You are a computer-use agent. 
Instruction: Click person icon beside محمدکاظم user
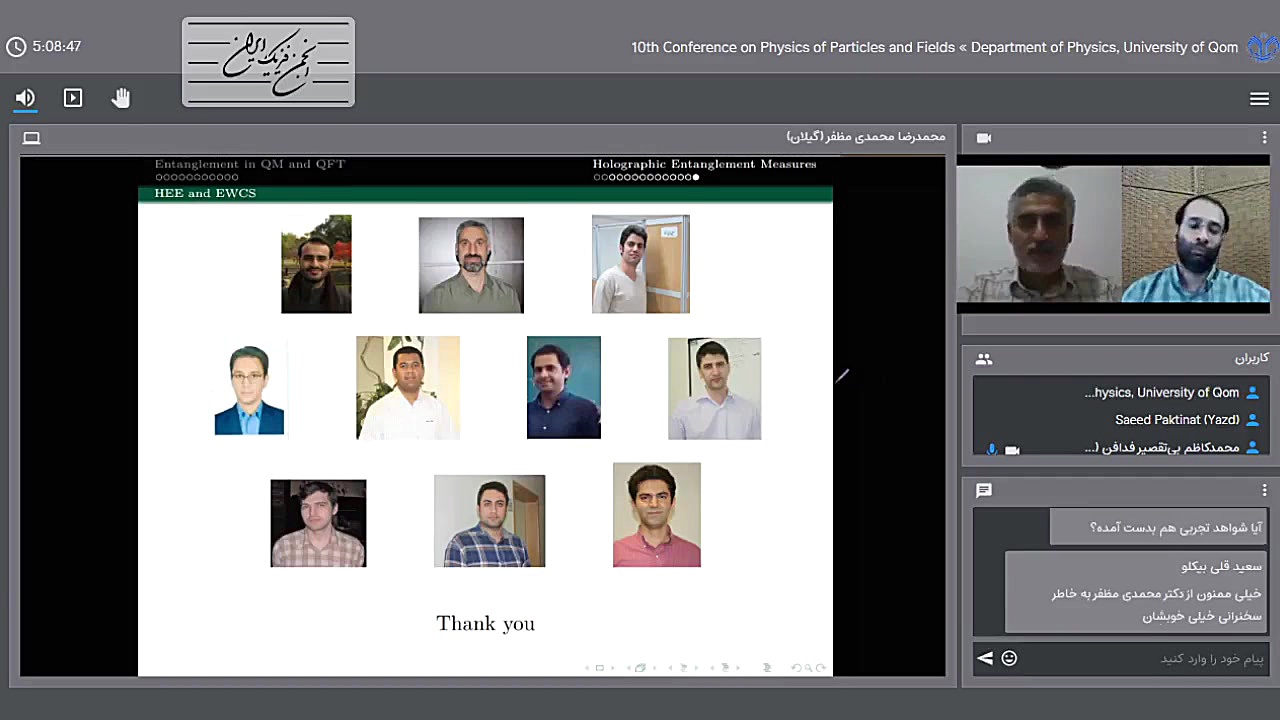click(x=1252, y=447)
